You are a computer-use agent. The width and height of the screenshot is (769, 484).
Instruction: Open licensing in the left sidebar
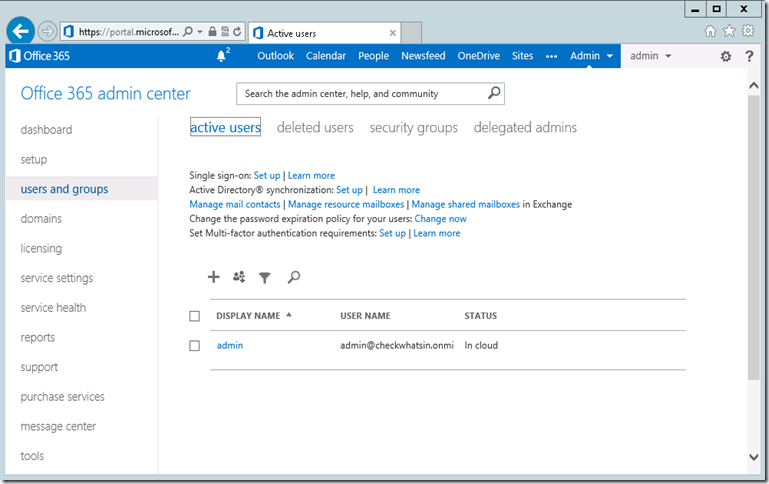pyautogui.click(x=41, y=249)
